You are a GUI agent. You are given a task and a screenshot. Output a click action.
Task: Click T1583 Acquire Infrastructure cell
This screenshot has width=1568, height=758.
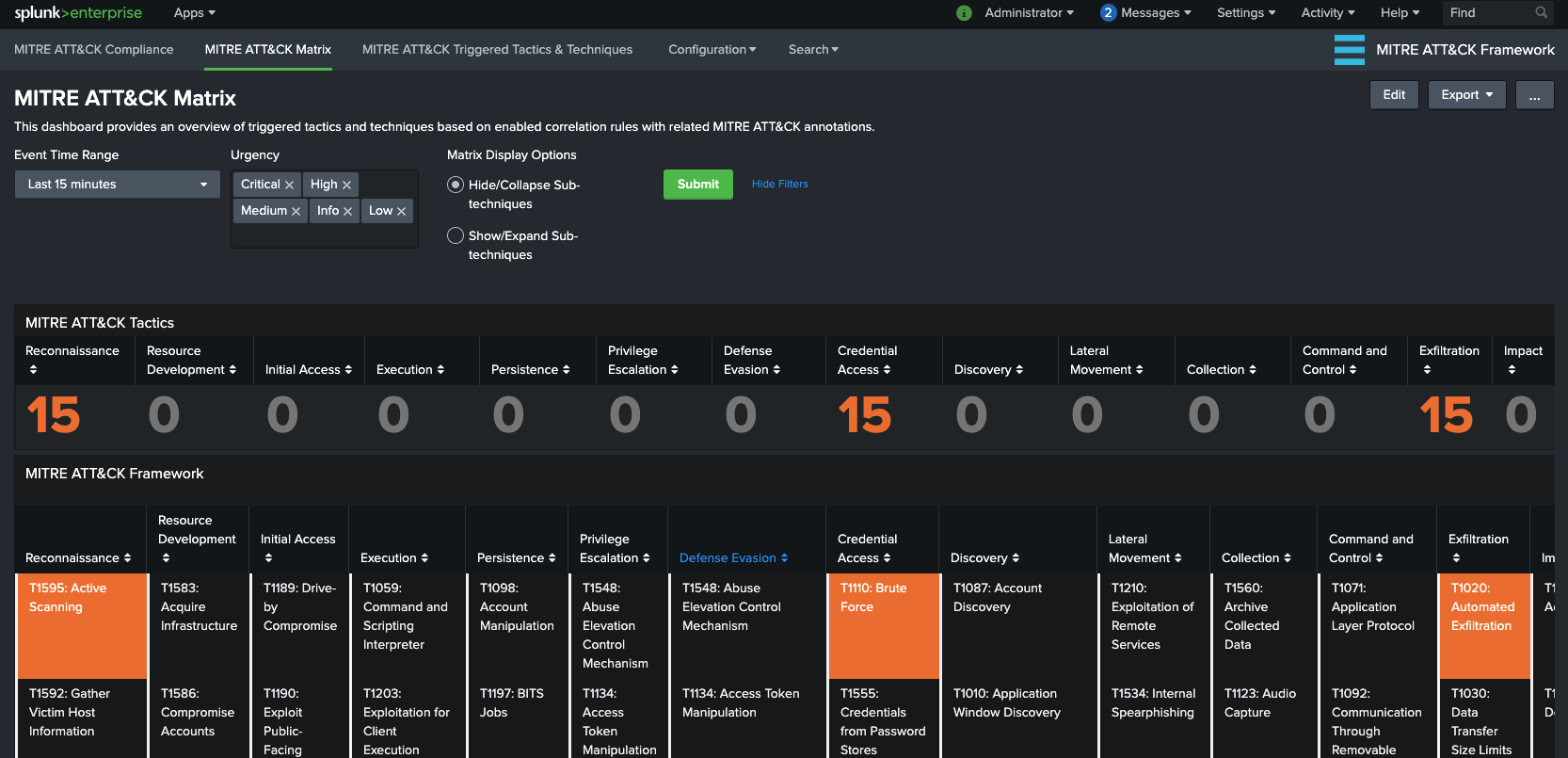pyautogui.click(x=199, y=626)
